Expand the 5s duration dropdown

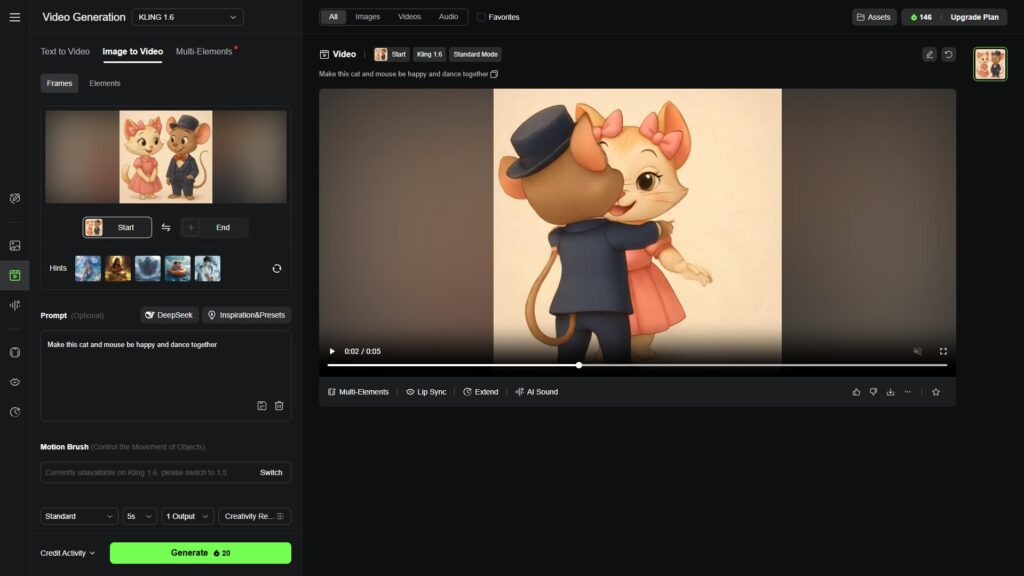click(x=140, y=516)
